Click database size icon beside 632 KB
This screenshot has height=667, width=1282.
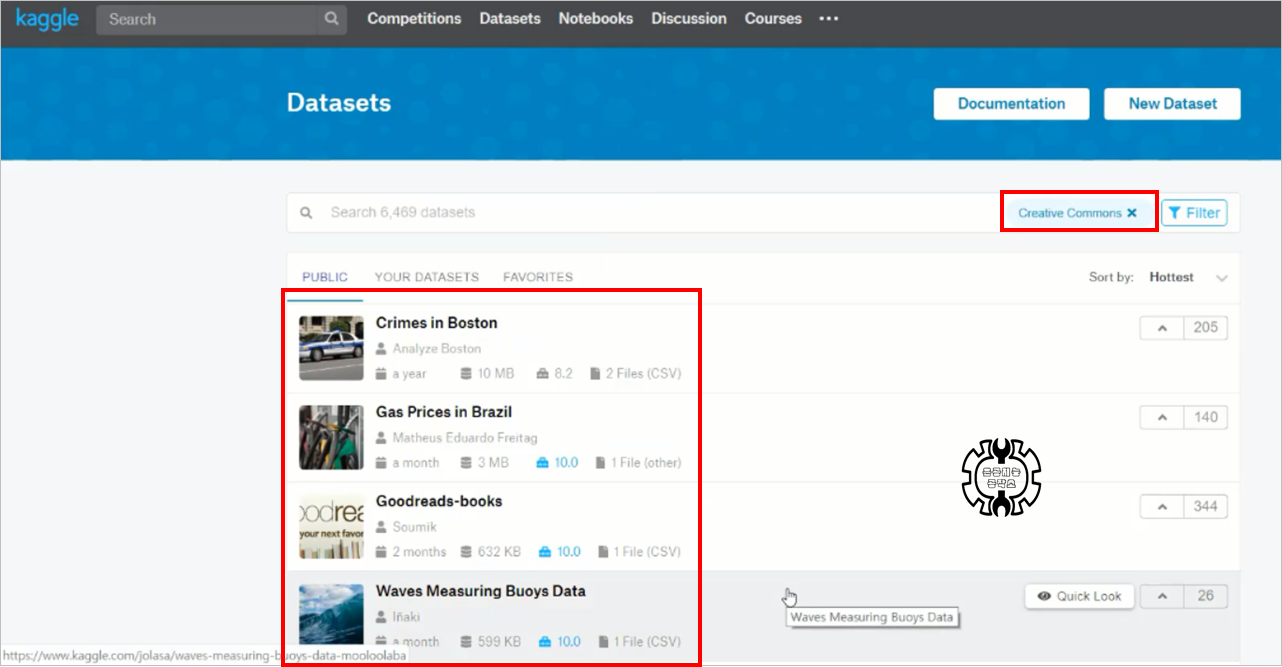click(466, 552)
